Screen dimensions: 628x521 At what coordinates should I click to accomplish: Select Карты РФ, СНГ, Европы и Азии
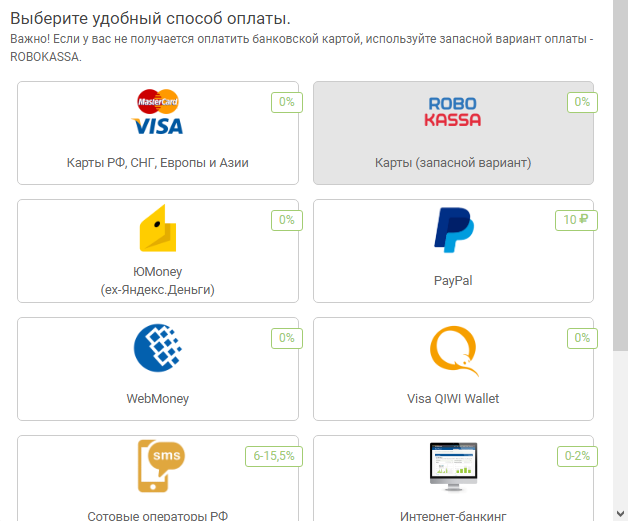pyautogui.click(x=158, y=163)
